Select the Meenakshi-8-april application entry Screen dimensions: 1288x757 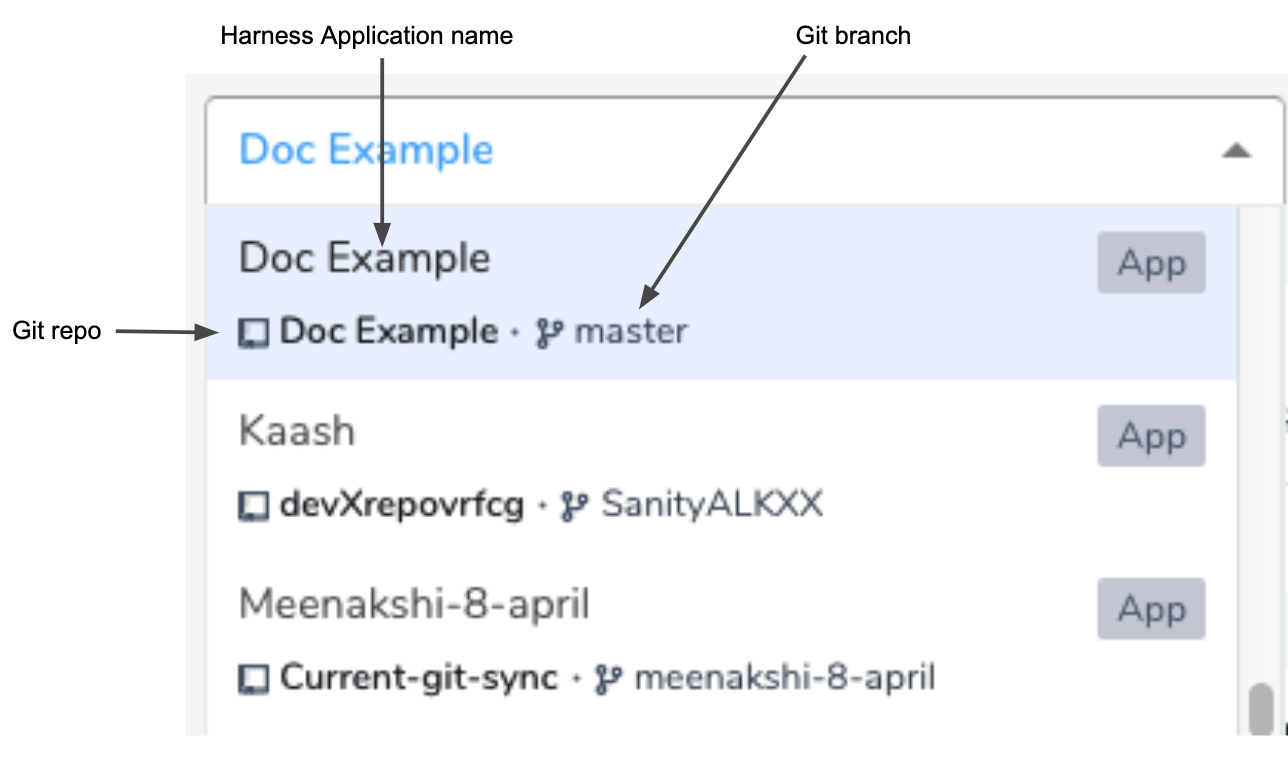pyautogui.click(x=721, y=640)
